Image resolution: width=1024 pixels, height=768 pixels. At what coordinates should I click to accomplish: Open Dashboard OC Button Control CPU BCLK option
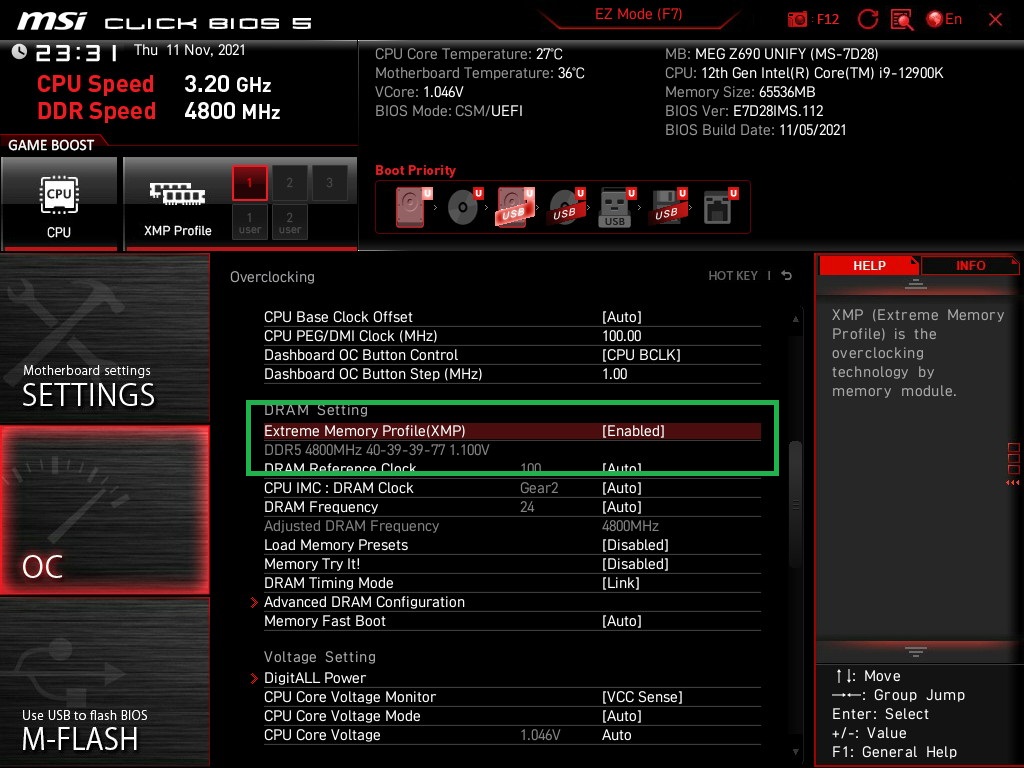(641, 355)
